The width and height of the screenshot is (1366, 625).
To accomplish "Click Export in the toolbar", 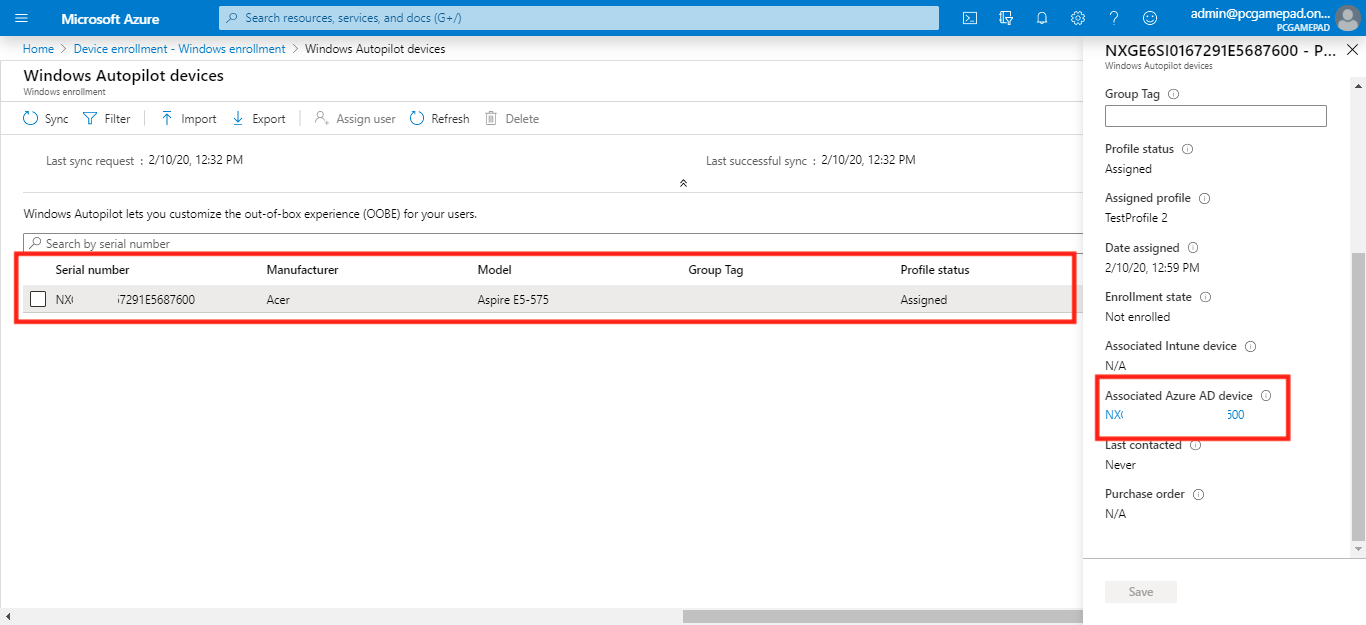I will [258, 119].
